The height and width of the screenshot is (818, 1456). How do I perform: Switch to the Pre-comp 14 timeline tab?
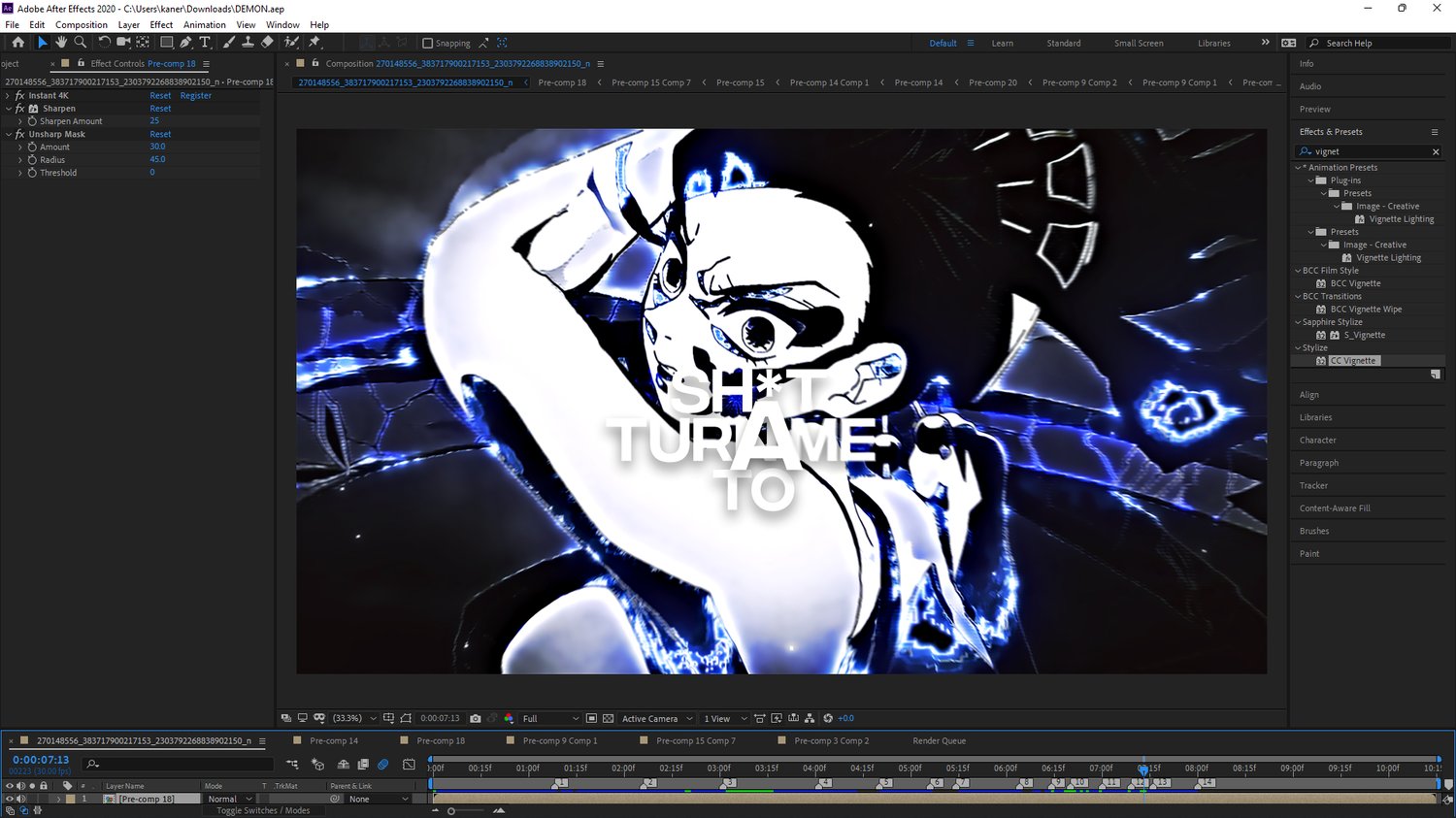334,741
